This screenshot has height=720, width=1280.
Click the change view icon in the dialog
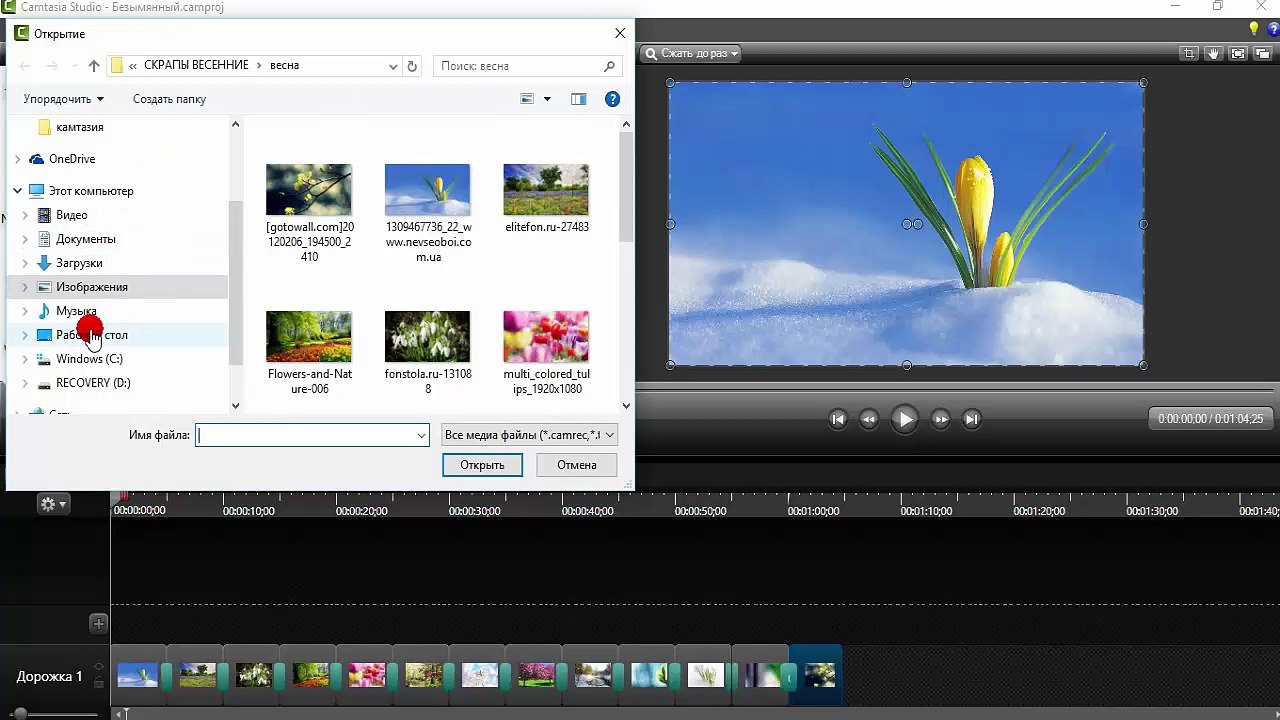527,99
